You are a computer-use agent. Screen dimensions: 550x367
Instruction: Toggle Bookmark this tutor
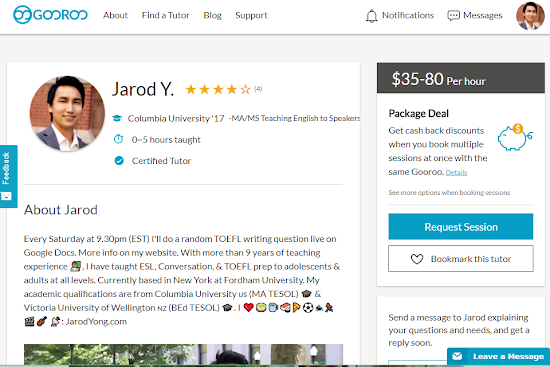click(x=461, y=259)
